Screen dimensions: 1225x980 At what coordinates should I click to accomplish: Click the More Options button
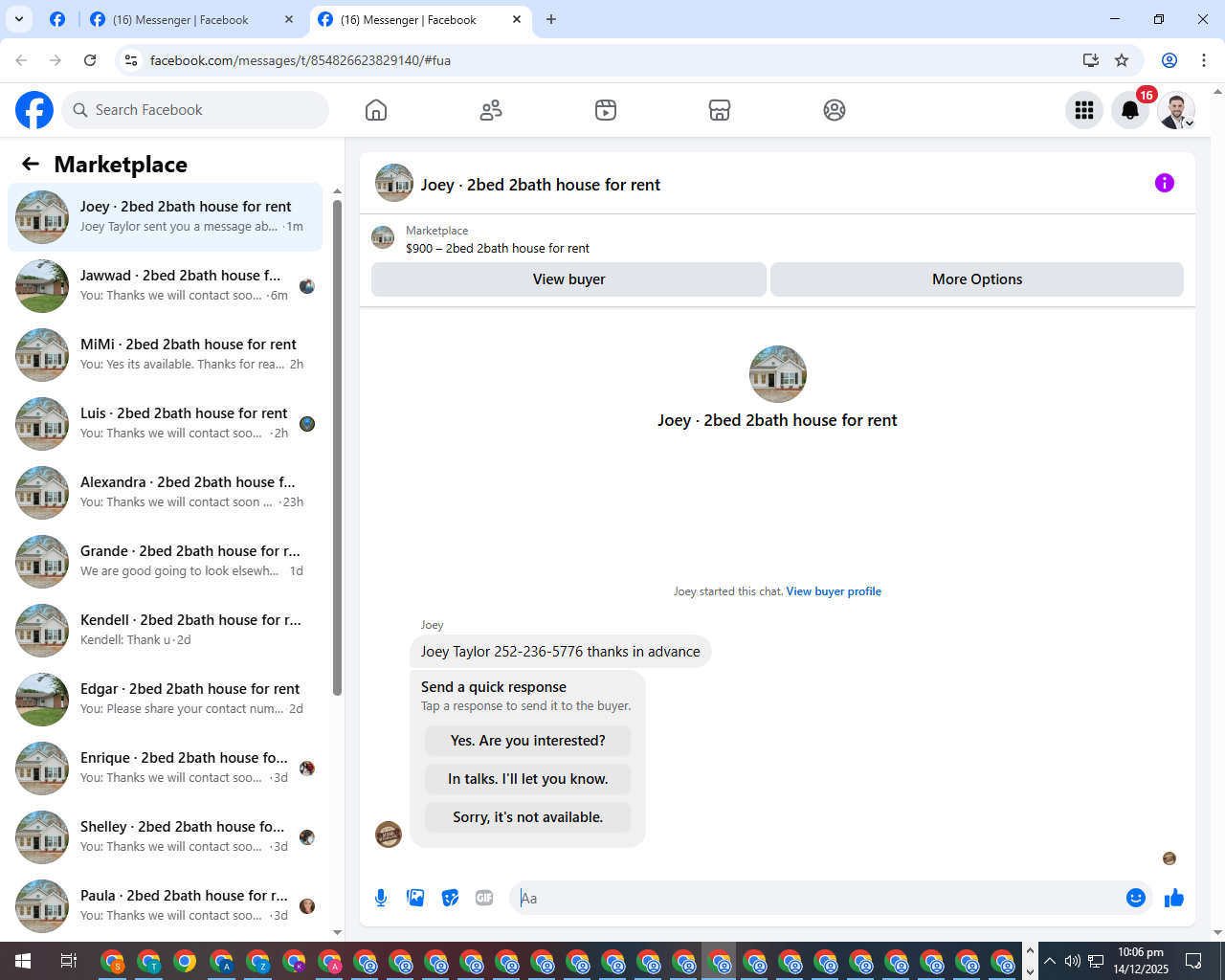[x=977, y=279]
